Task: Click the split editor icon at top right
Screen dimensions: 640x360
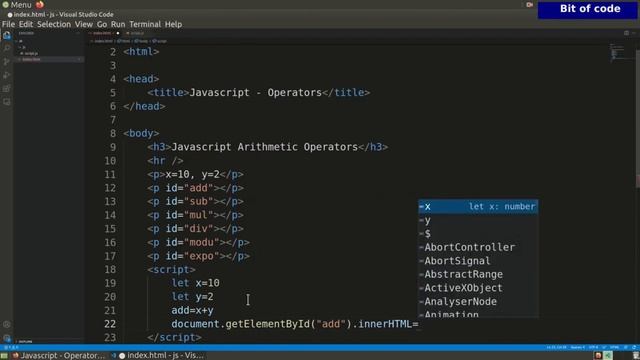Action: pos(626,33)
